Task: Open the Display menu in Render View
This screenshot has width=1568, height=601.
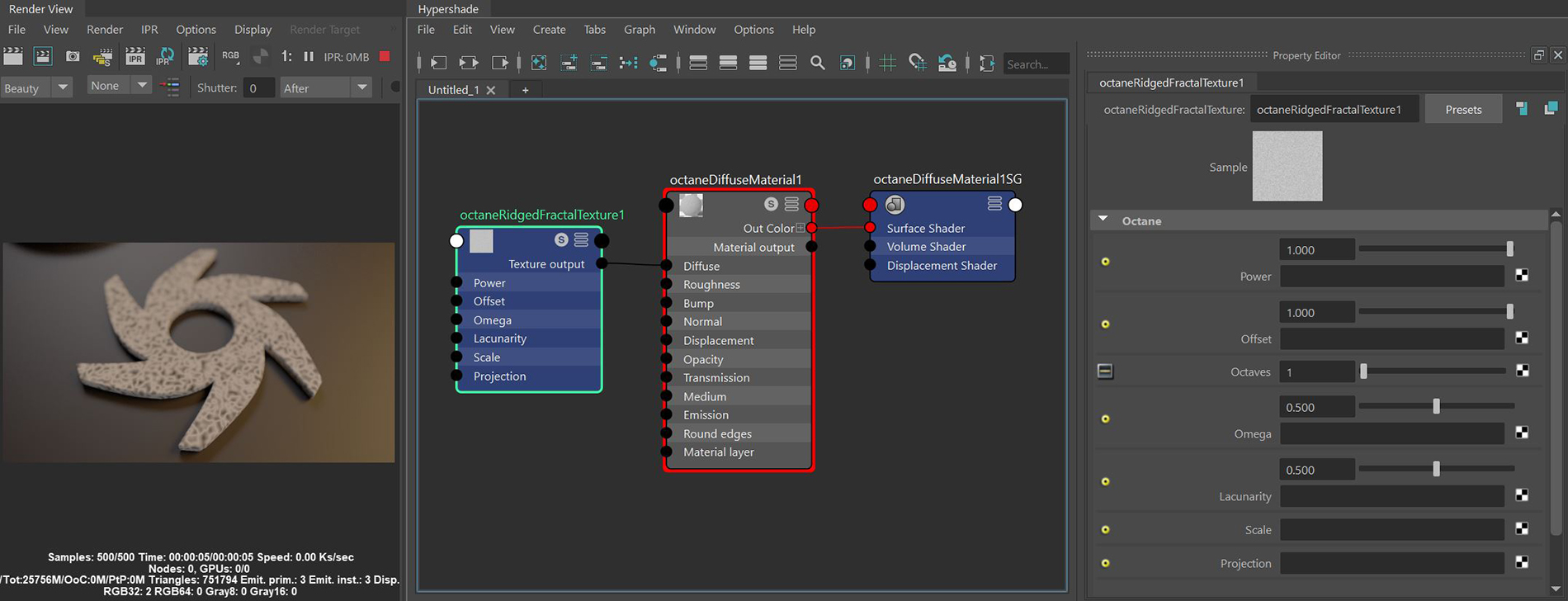Action: pos(253,30)
